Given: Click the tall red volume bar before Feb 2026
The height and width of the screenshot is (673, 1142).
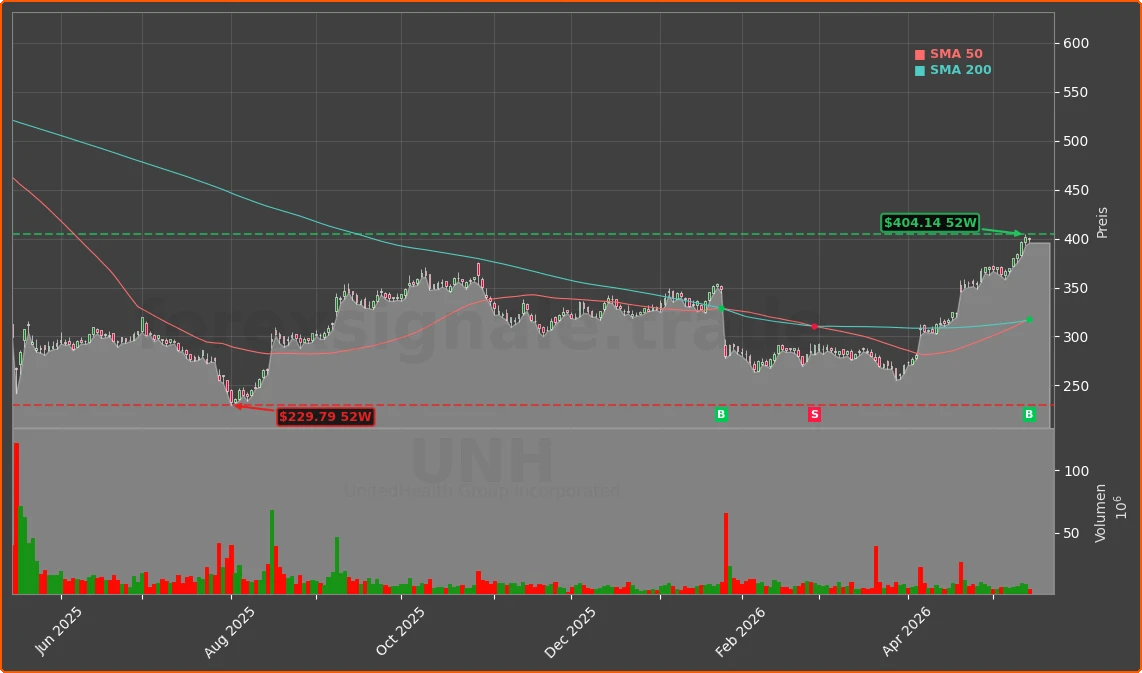Looking at the screenshot, I should pos(725,554).
